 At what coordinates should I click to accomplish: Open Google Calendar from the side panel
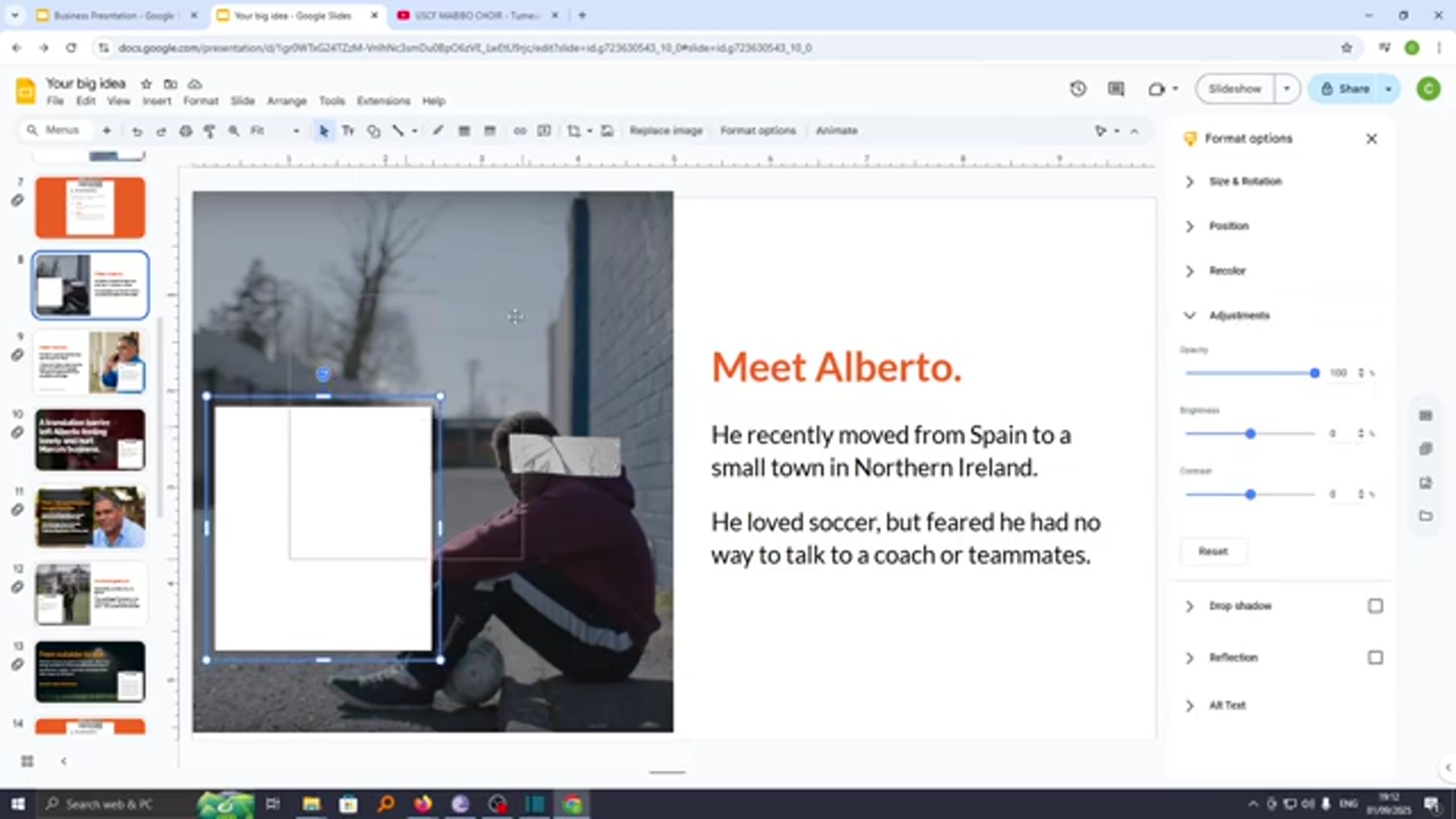click(1426, 416)
